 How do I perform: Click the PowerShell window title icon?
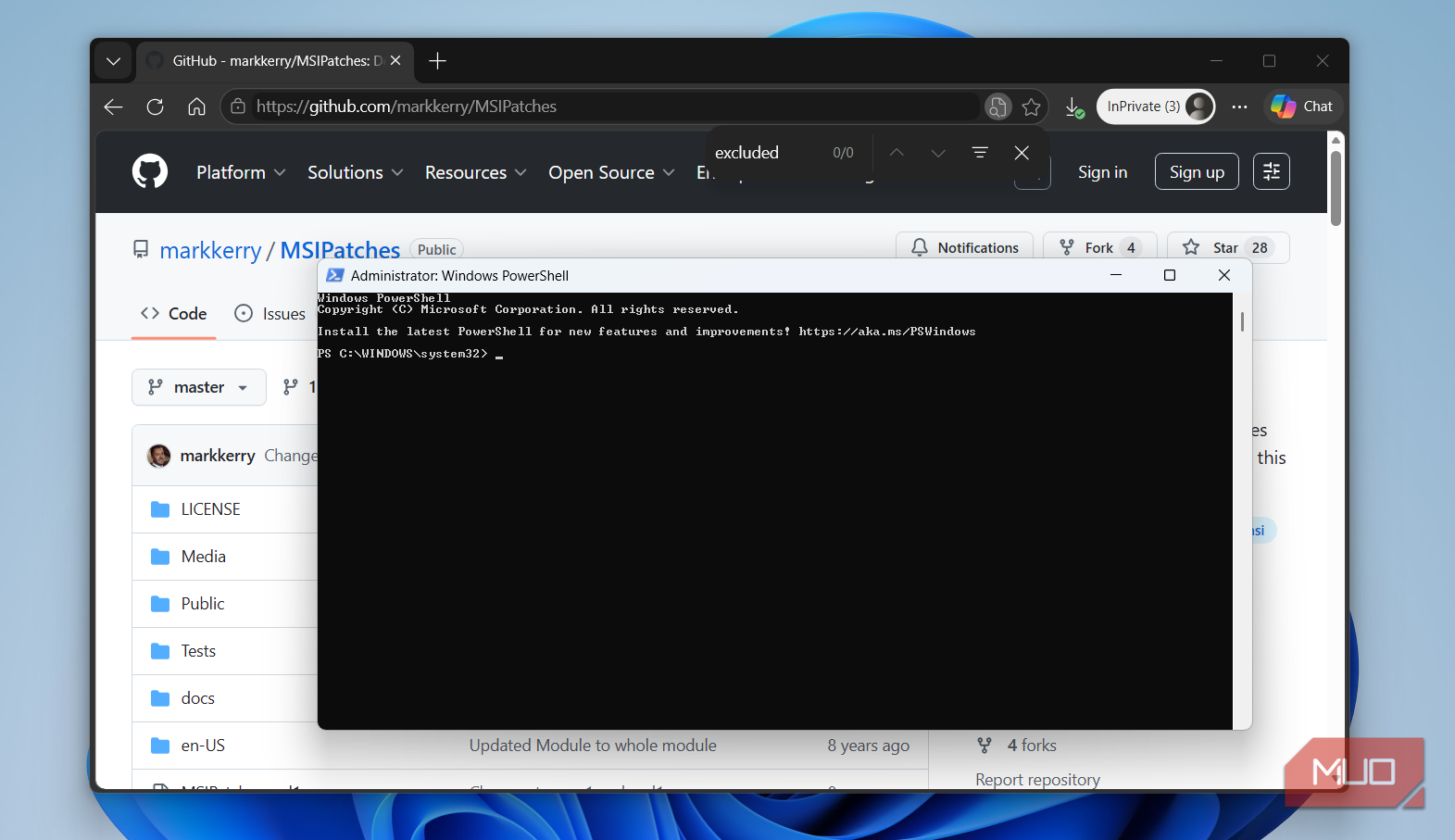[335, 275]
